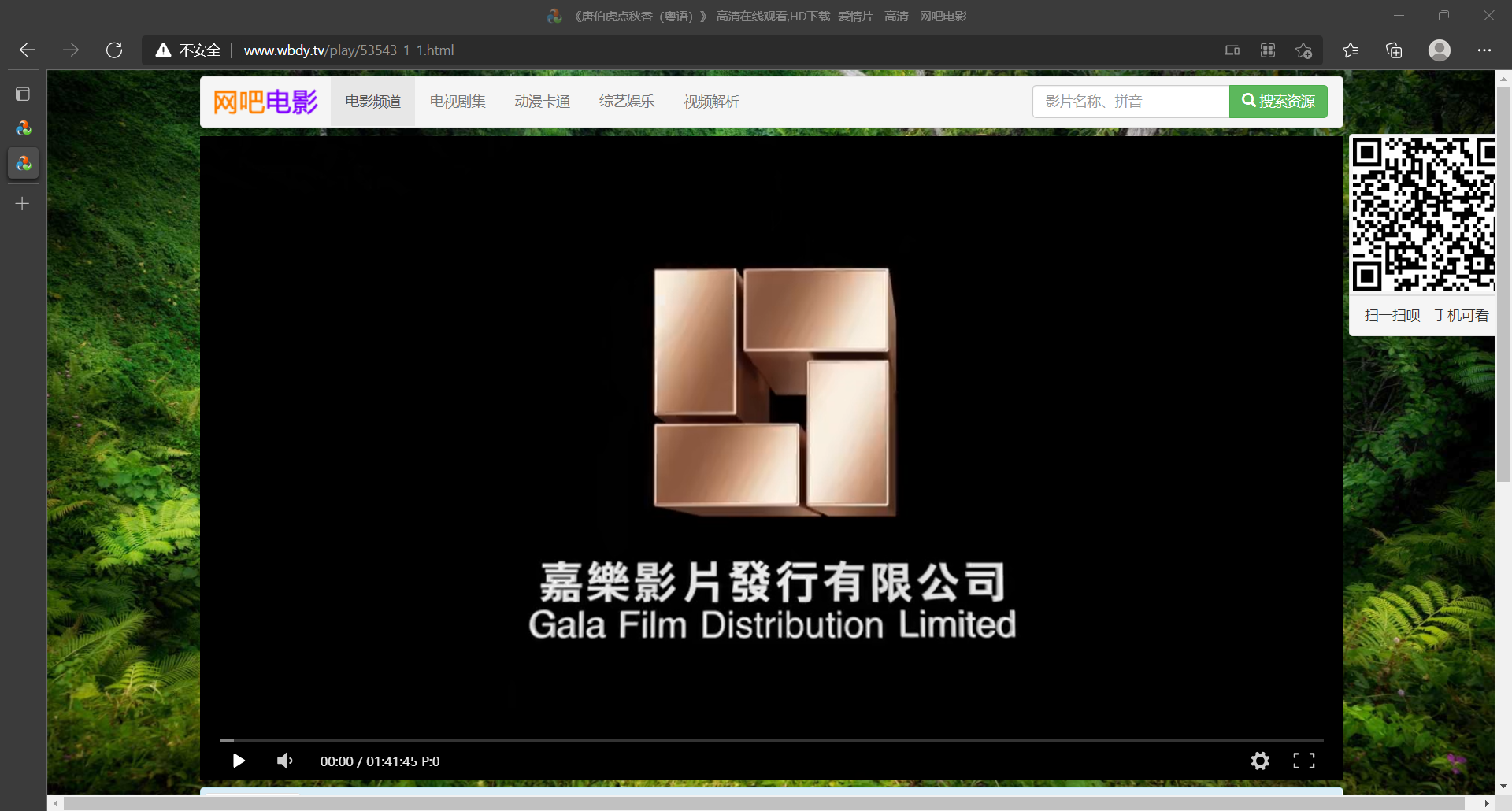
Task: Click scroll right arrow on horizontal scrollbar
Action: click(1486, 803)
